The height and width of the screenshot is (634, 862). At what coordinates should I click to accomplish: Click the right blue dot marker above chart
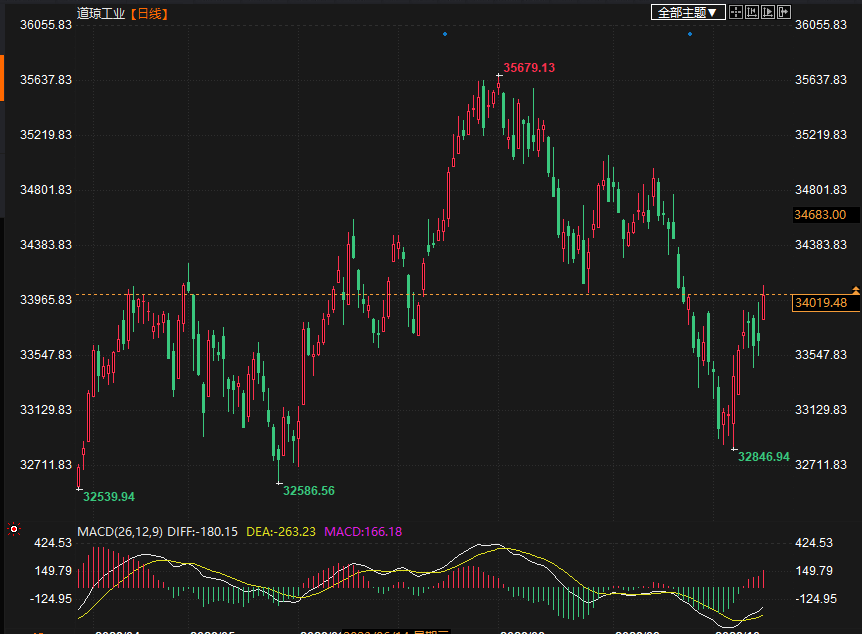[x=689, y=34]
